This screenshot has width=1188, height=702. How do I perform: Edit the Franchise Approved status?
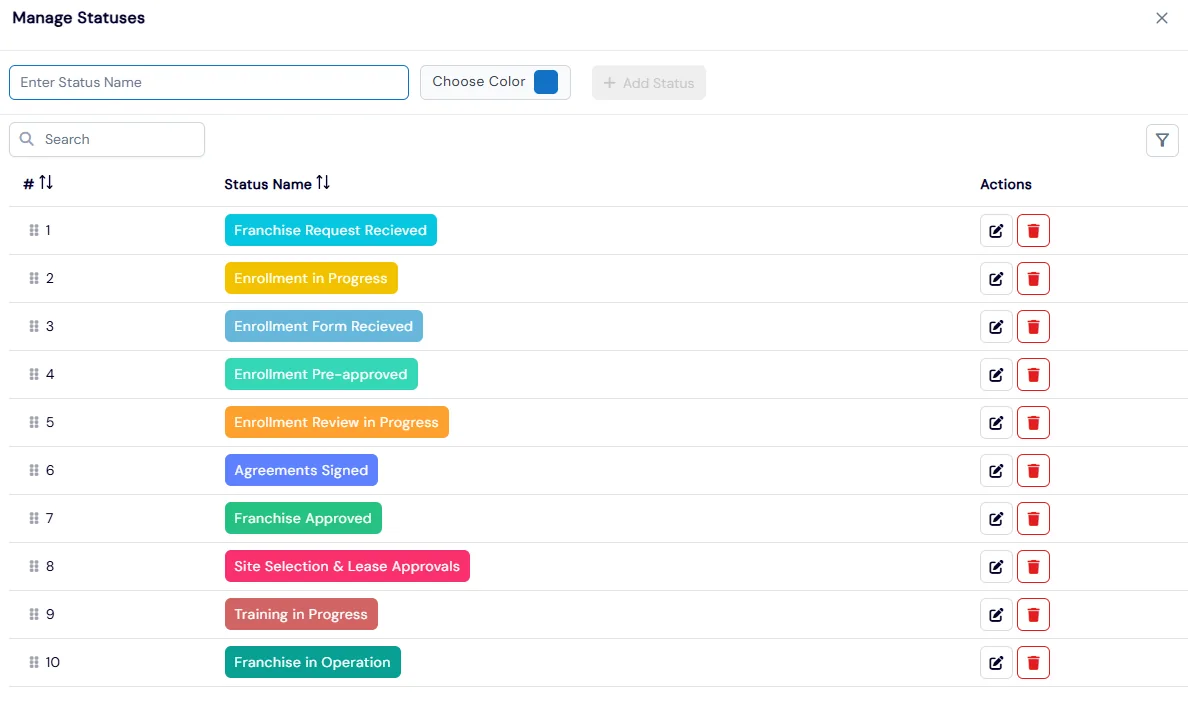pos(996,519)
